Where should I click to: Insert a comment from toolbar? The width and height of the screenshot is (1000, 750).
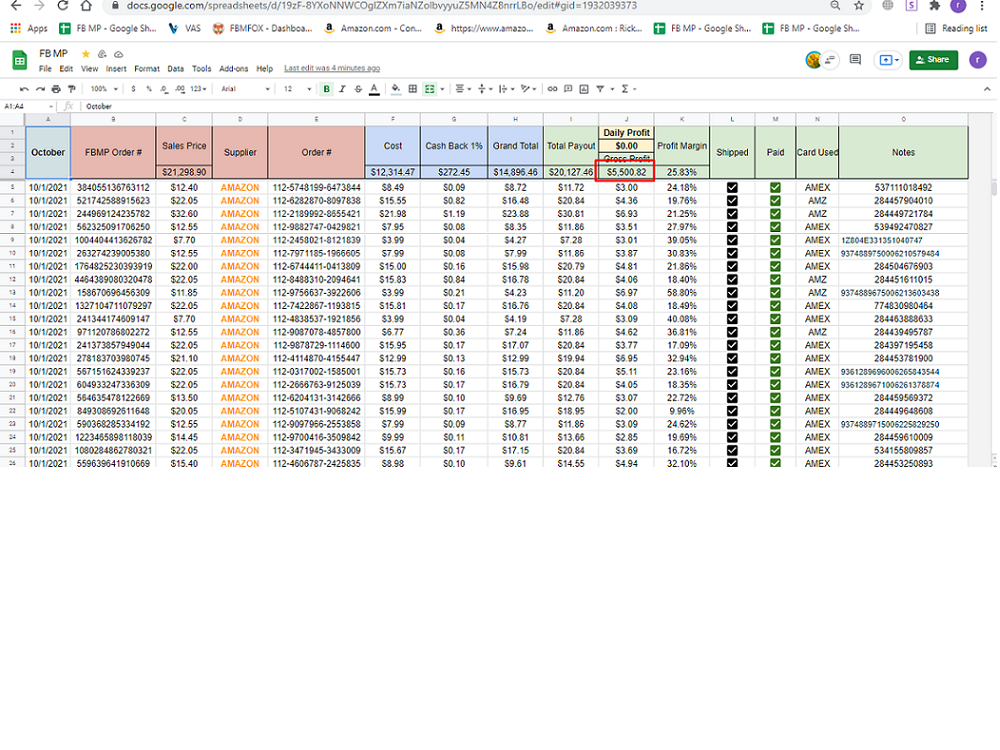pyautogui.click(x=568, y=89)
